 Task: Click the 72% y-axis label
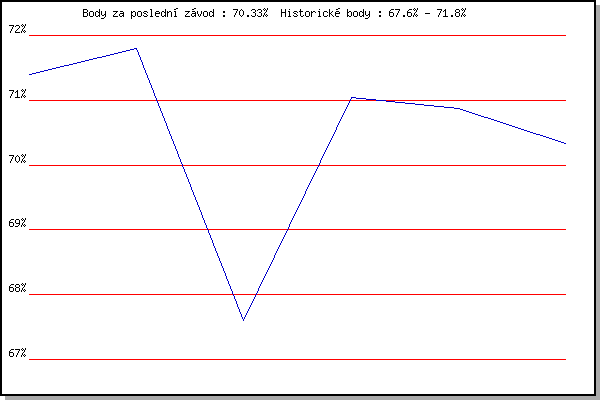pyautogui.click(x=17, y=29)
